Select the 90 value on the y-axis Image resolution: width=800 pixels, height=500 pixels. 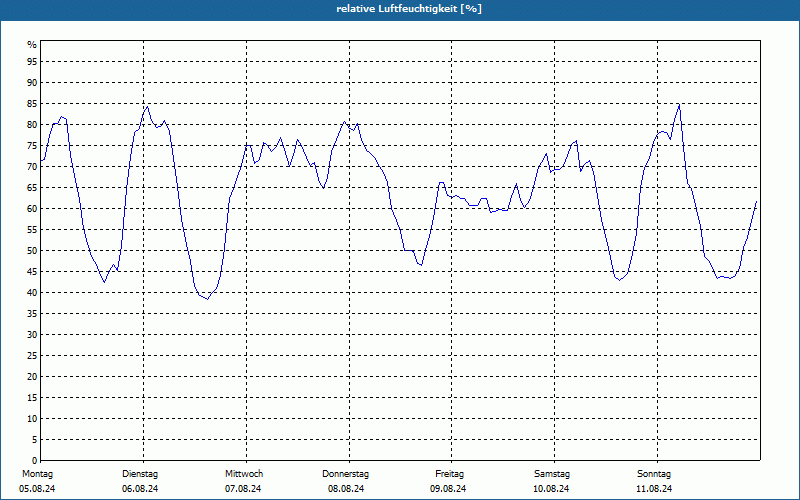32,83
